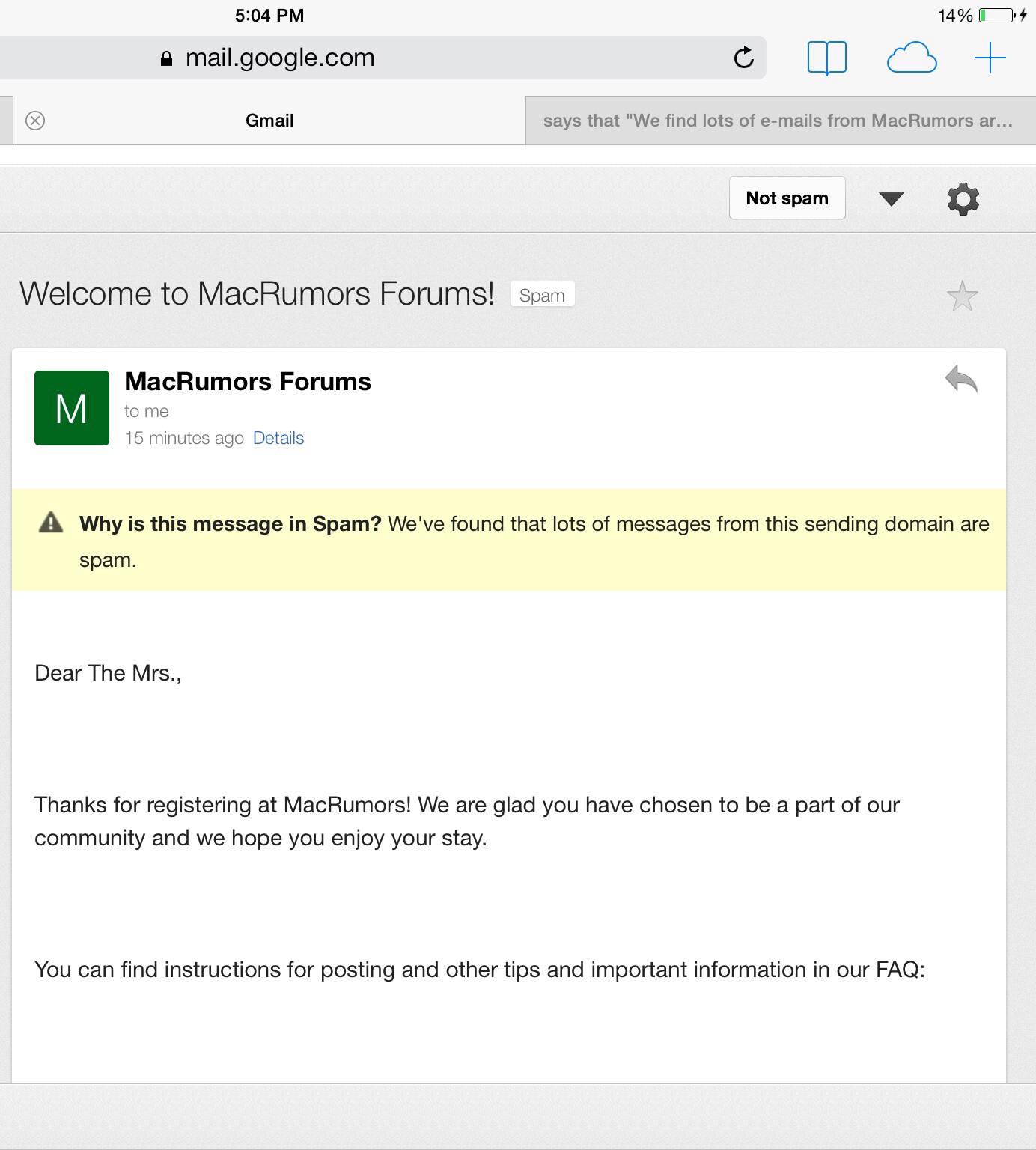Open Gmail settings gear icon

(963, 199)
